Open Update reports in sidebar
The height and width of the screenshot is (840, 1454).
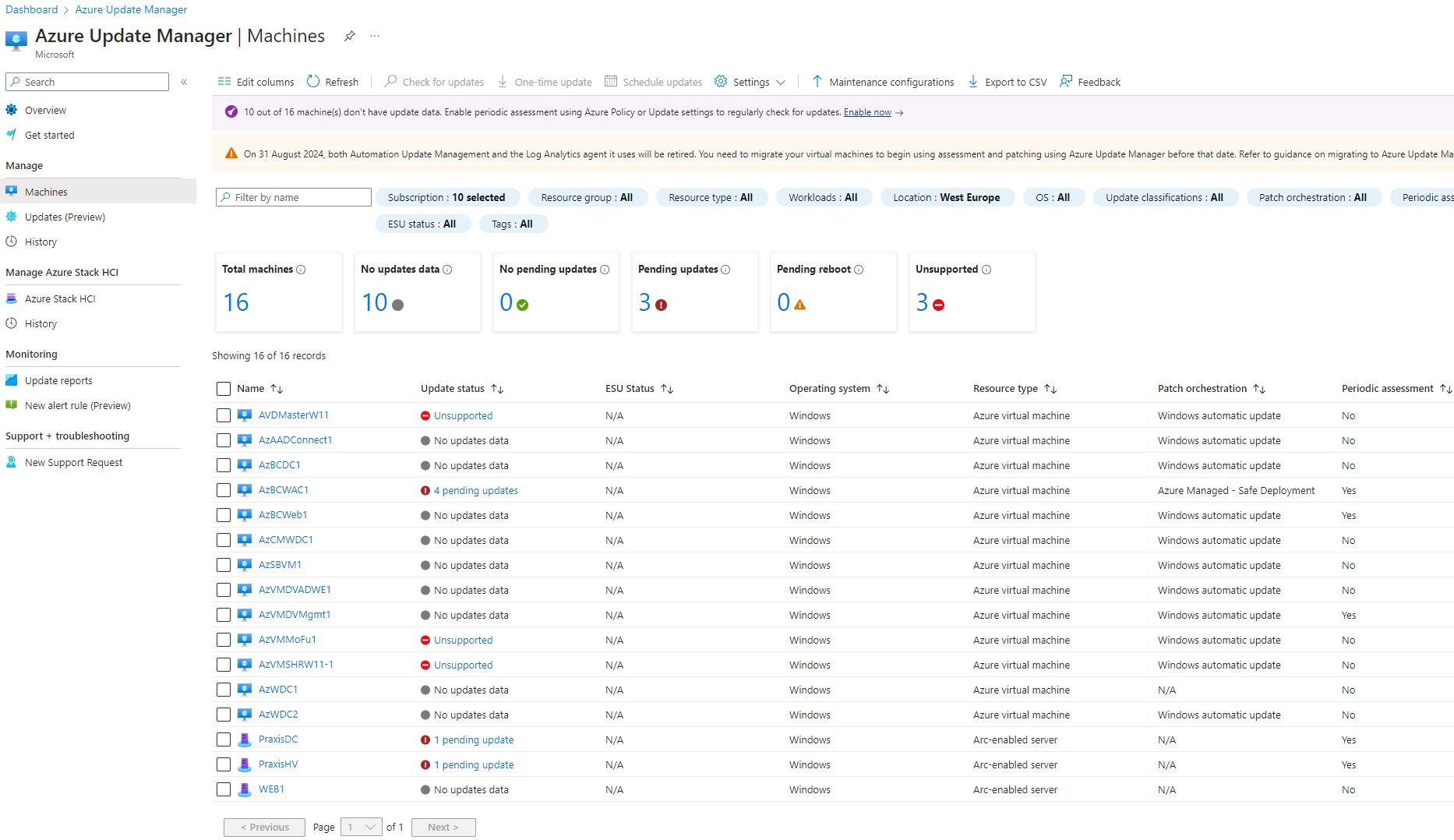coord(58,381)
